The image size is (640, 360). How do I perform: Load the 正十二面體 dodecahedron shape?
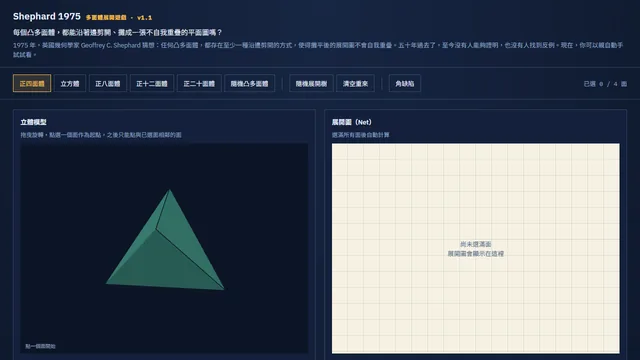pos(152,83)
